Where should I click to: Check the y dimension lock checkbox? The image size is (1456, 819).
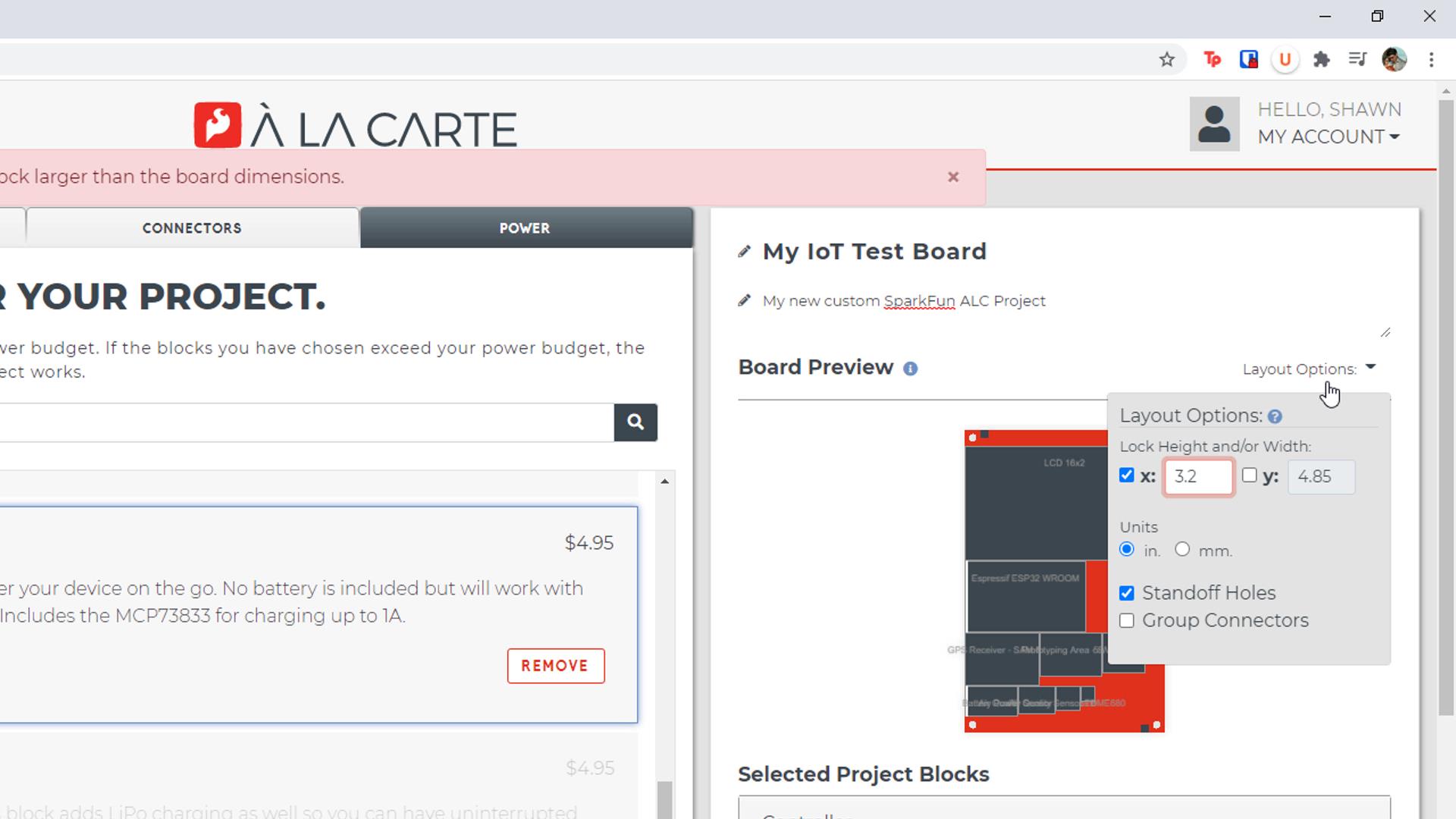tap(1249, 475)
